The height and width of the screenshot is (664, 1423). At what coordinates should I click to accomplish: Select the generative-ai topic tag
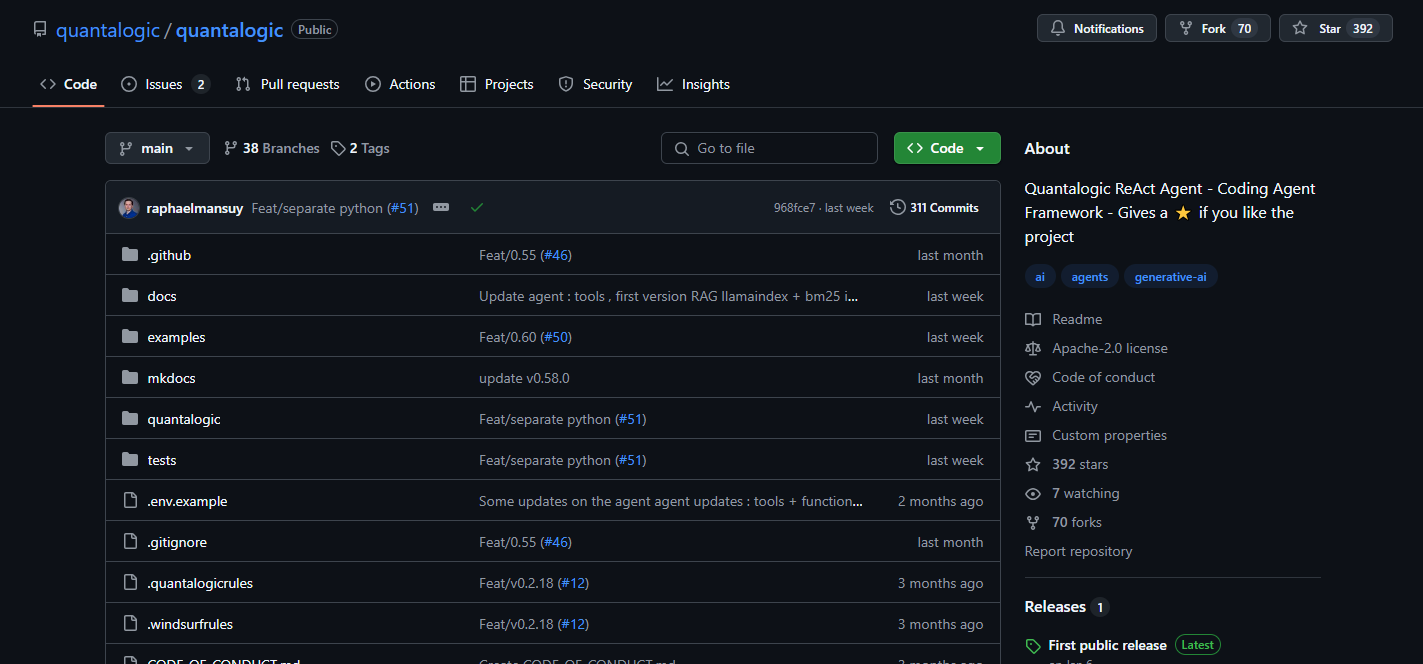[x=1171, y=277]
